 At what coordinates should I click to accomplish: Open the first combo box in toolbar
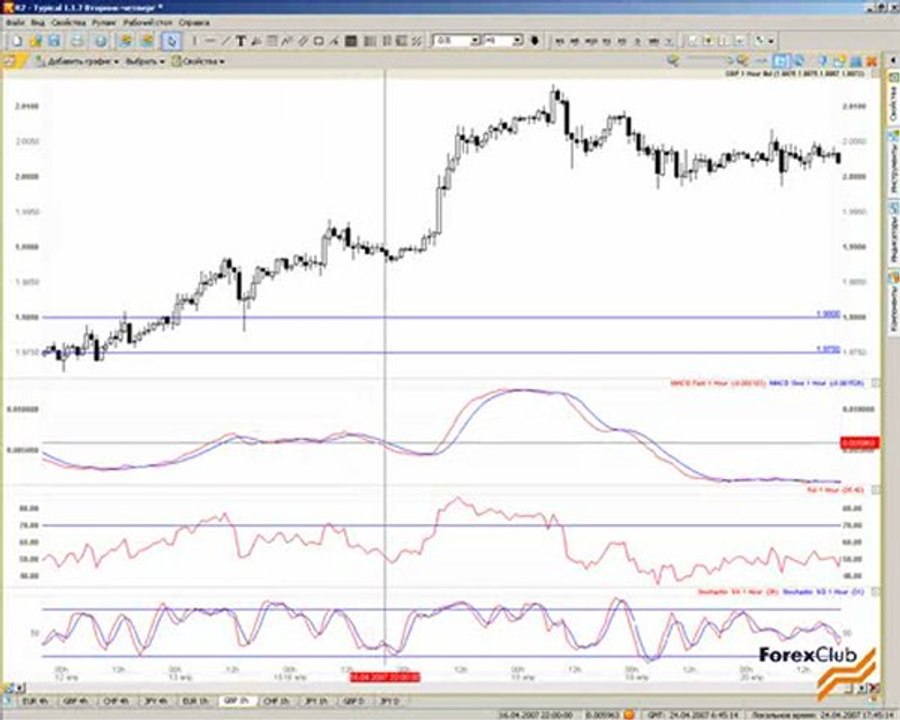click(457, 41)
